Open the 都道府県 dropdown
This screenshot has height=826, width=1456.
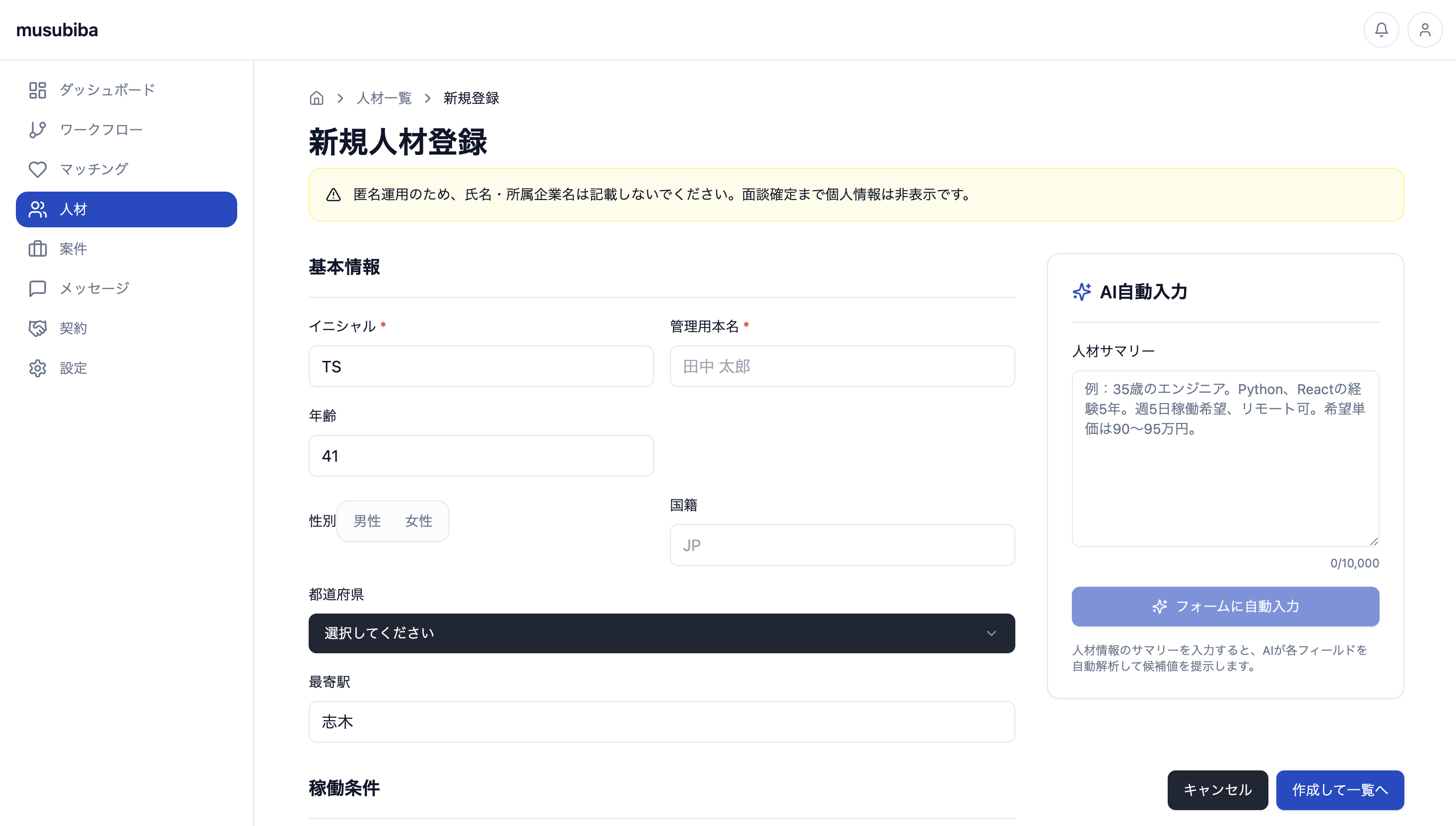click(661, 633)
